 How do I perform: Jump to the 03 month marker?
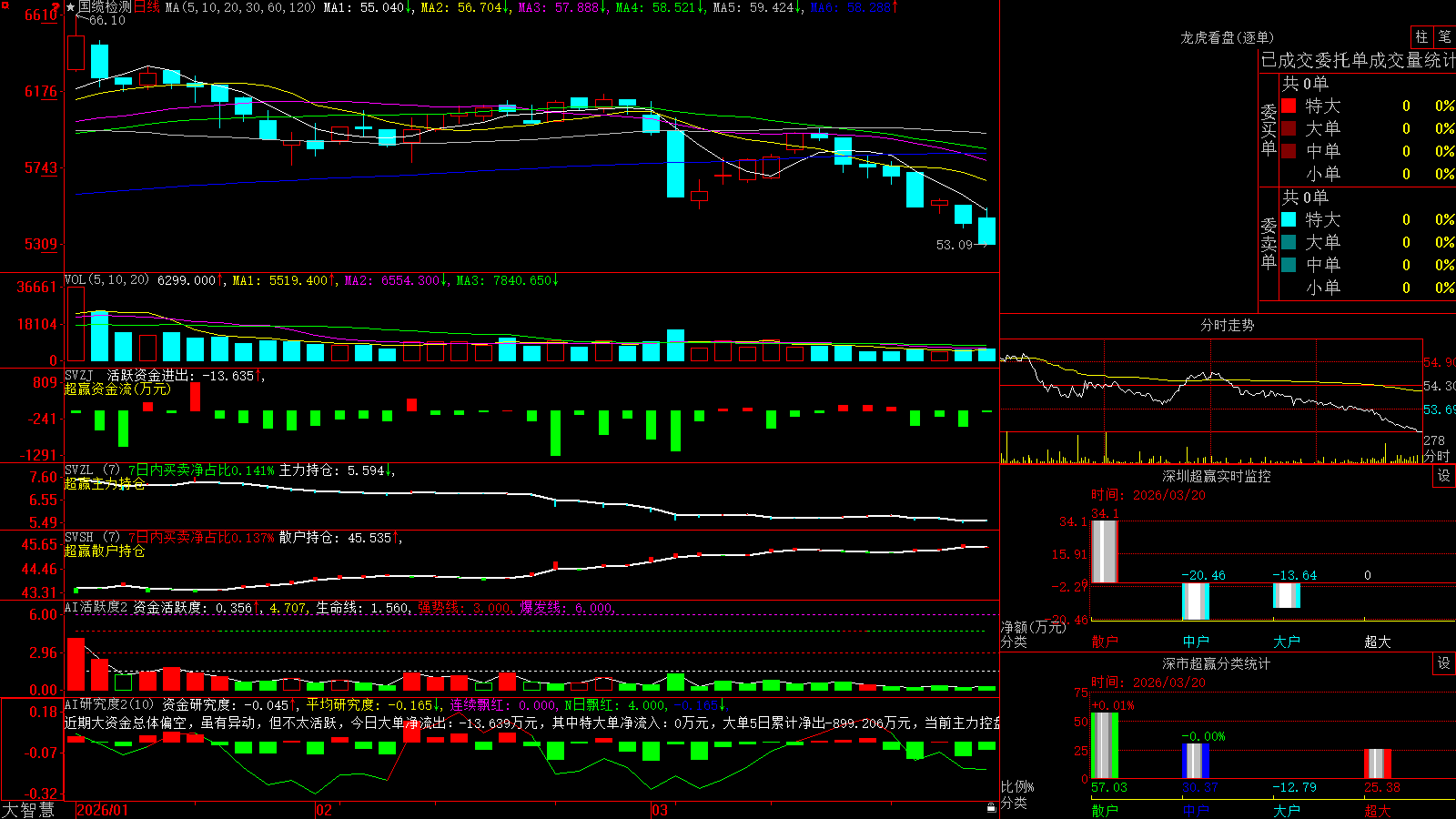pyautogui.click(x=660, y=810)
